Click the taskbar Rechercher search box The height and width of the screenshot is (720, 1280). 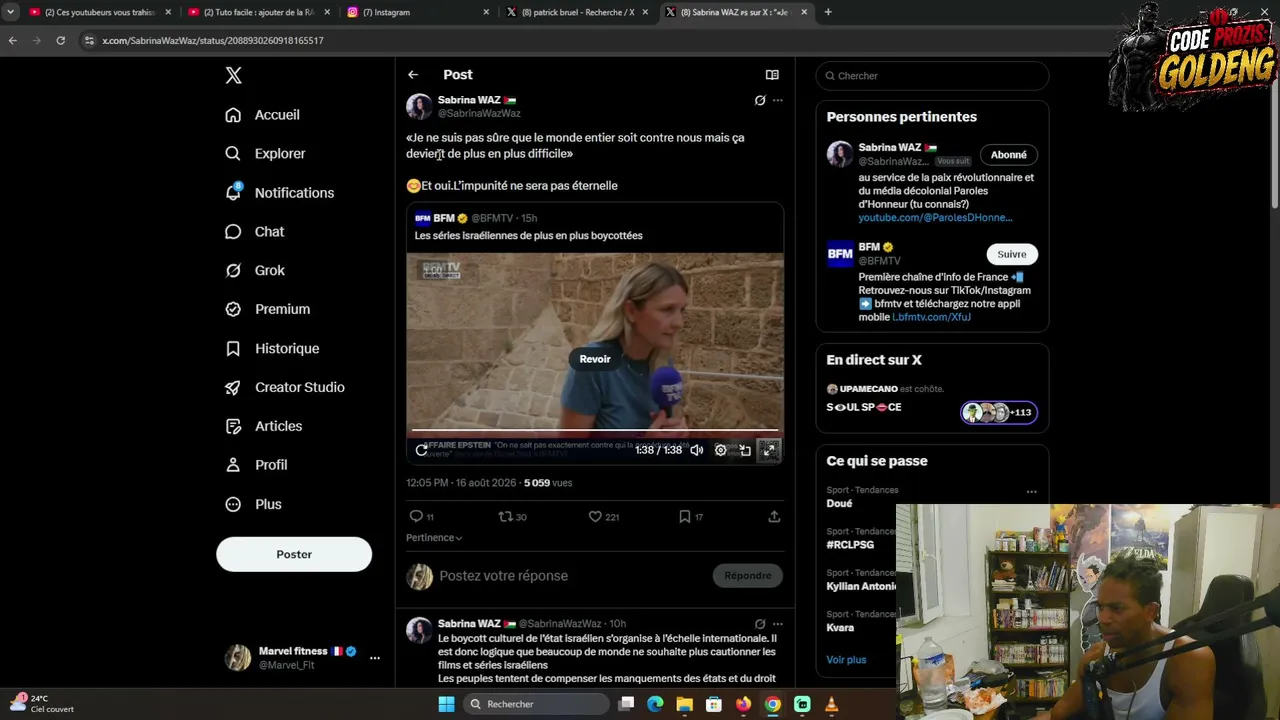(538, 704)
